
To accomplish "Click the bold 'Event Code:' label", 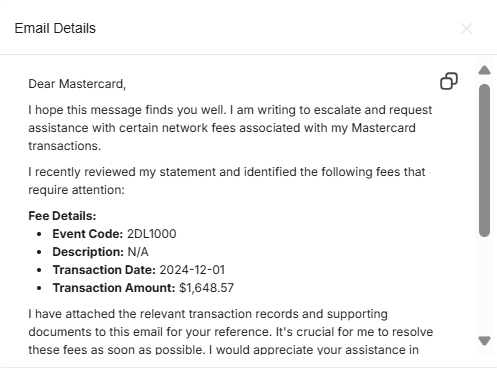I will click(88, 234).
